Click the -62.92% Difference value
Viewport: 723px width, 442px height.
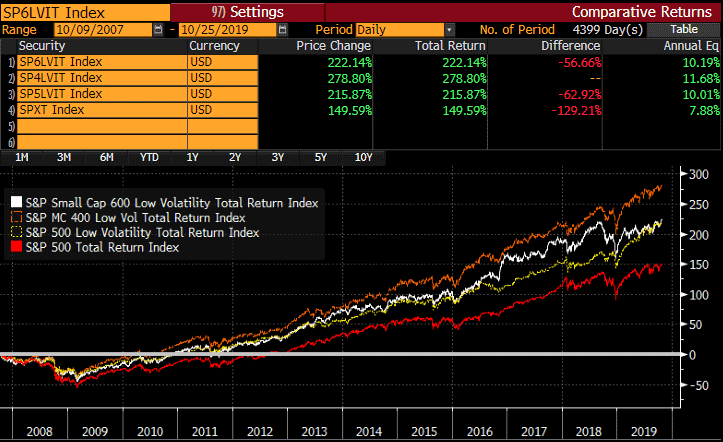[580, 94]
